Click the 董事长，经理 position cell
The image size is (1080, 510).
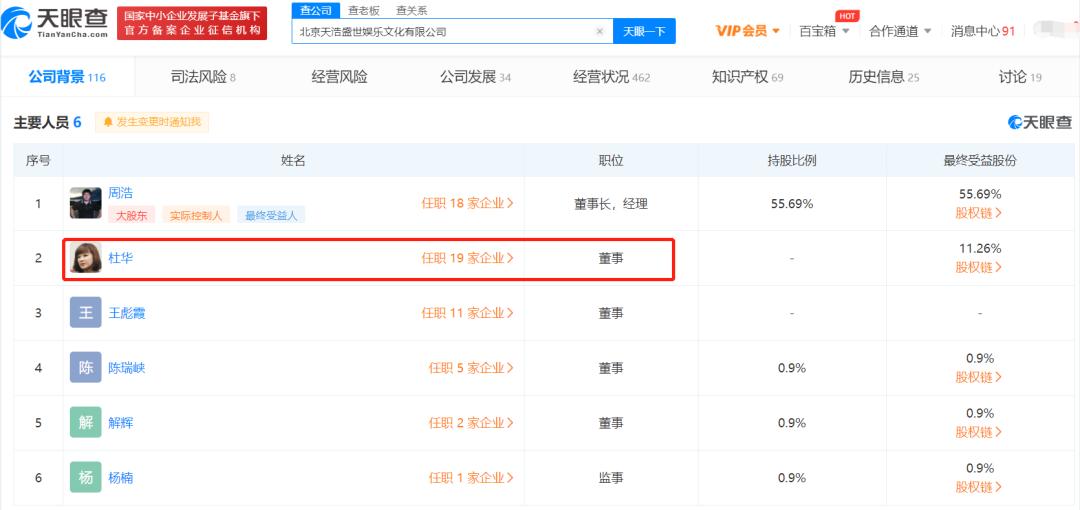(x=611, y=204)
